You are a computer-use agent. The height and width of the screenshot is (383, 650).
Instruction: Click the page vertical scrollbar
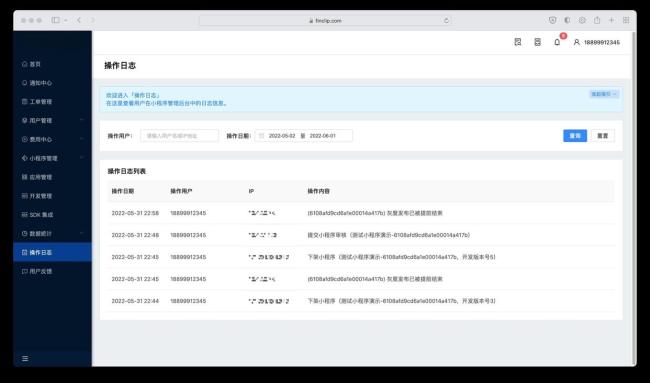633,198
